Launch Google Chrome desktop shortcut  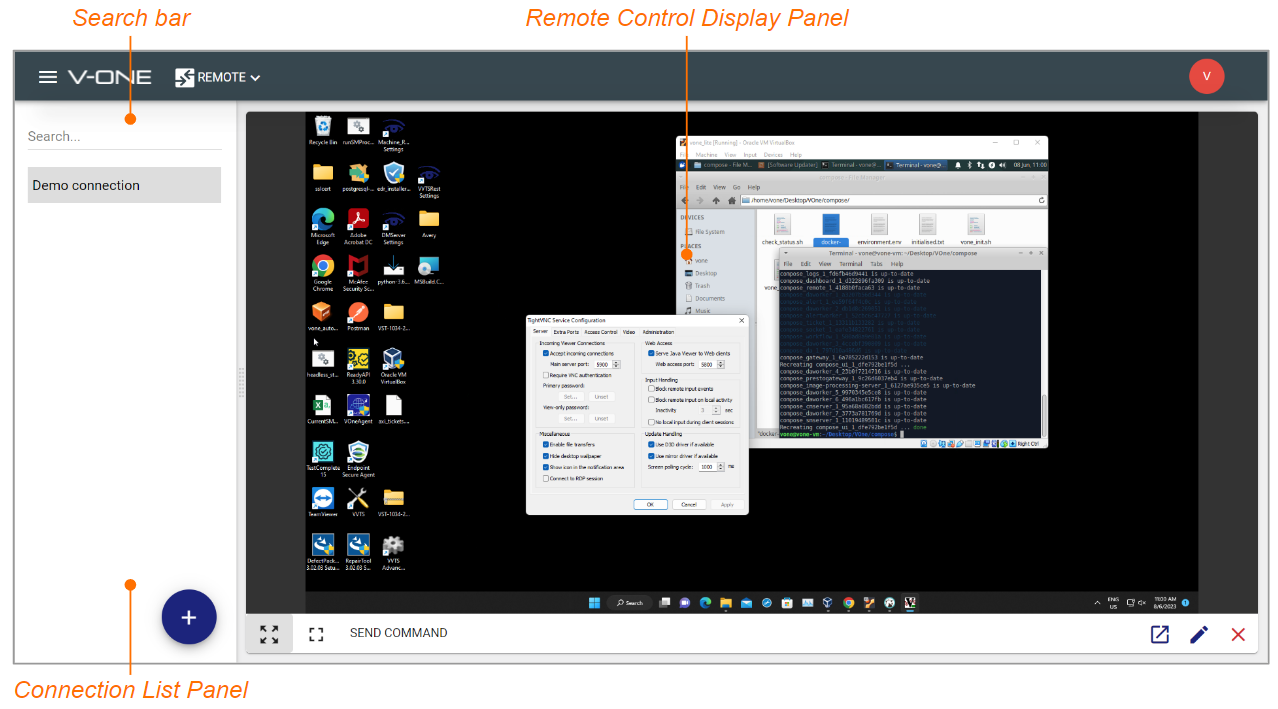pos(322,272)
